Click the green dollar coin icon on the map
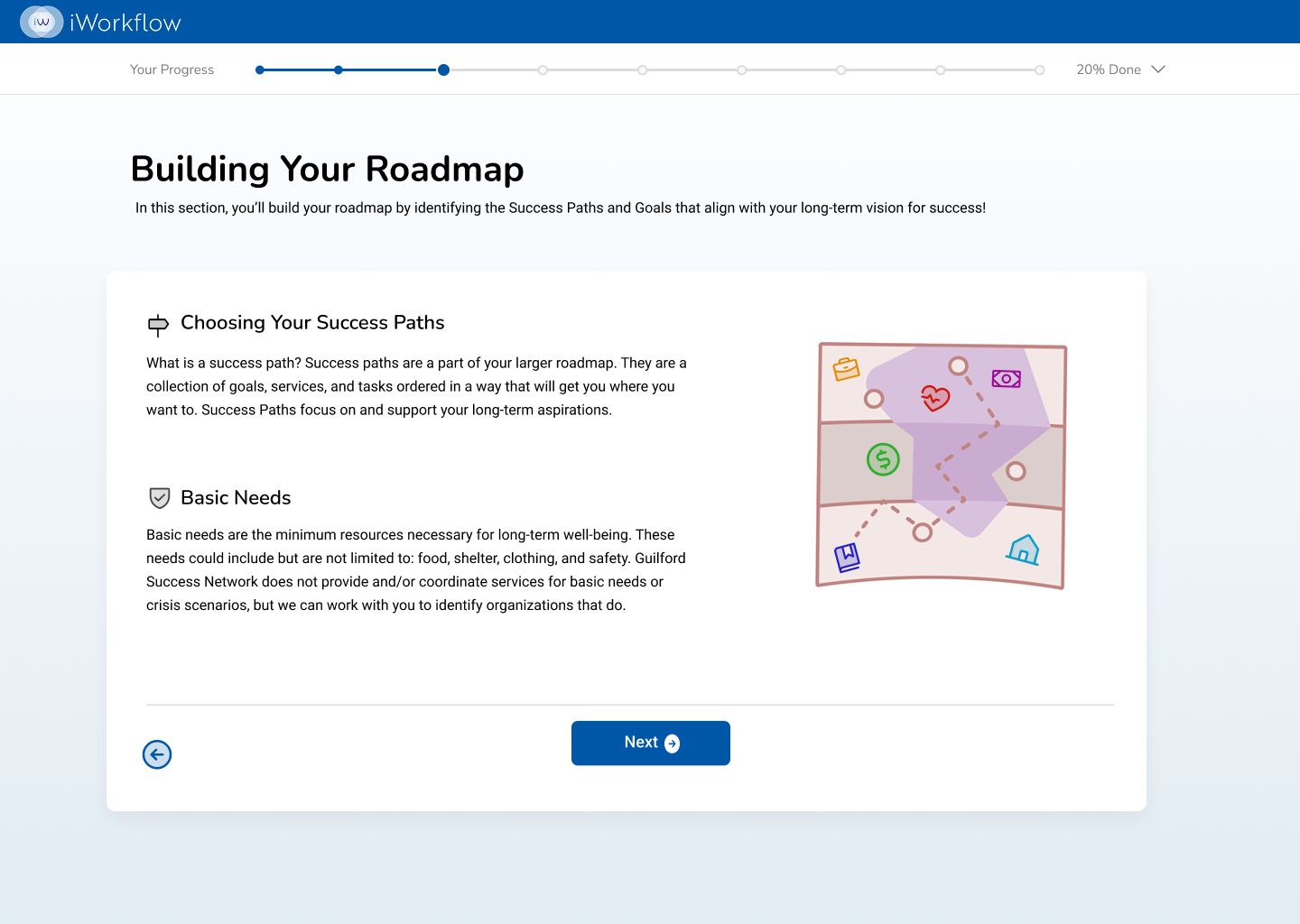 pos(883,459)
